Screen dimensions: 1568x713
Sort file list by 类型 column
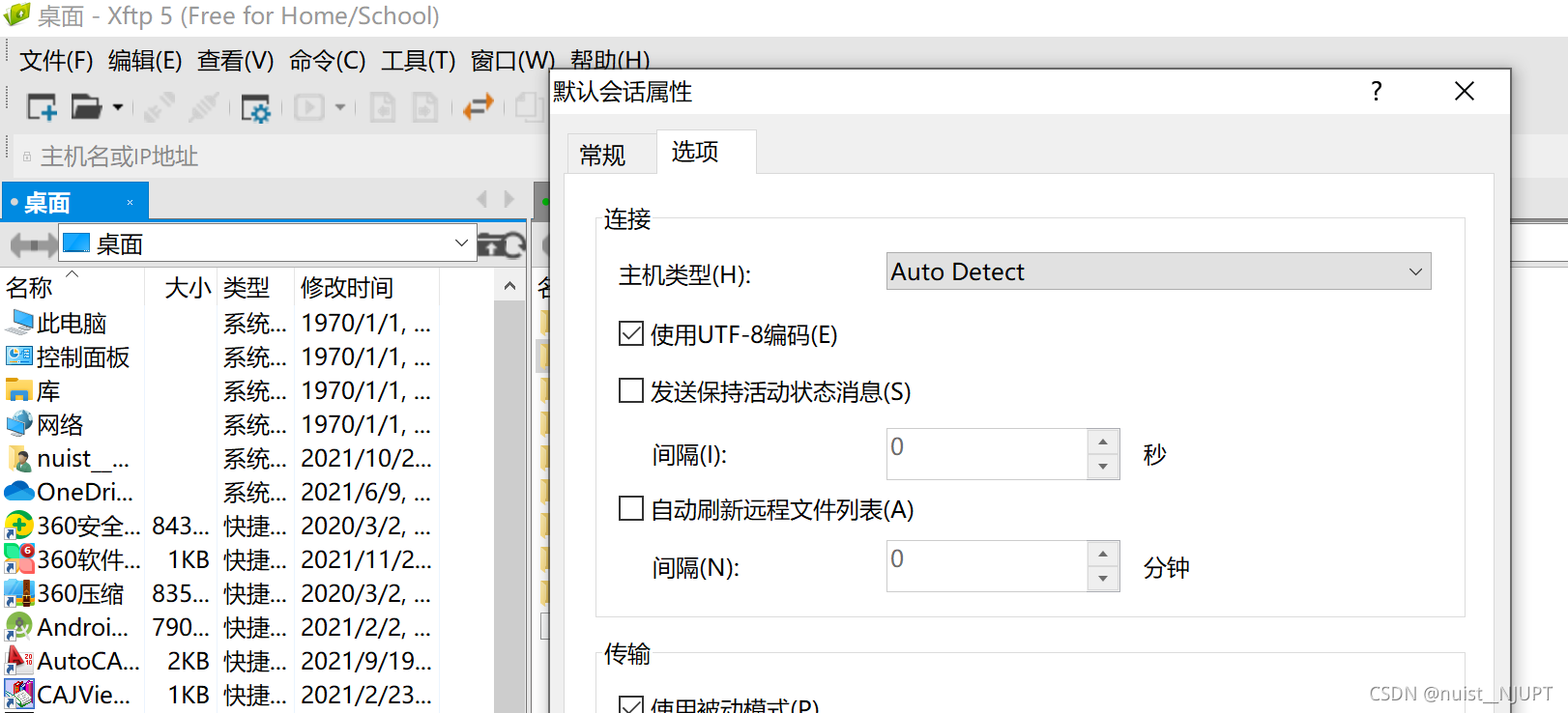(255, 287)
